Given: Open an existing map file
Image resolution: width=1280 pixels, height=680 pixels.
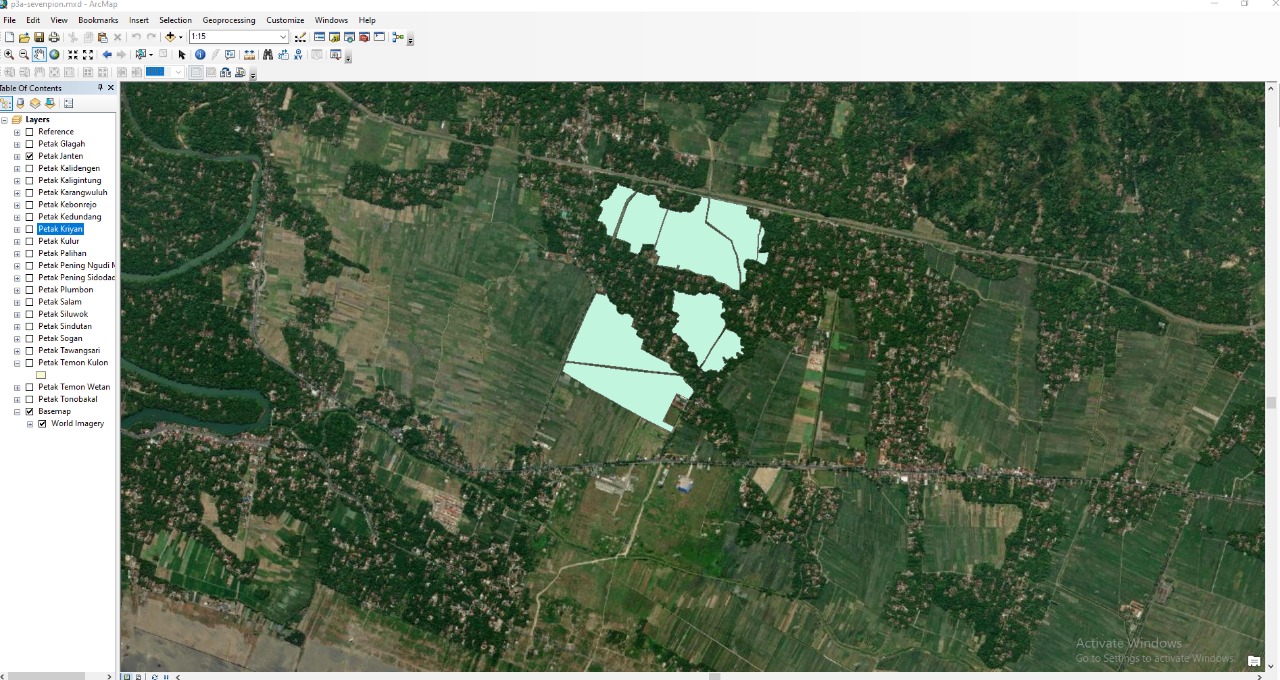Looking at the screenshot, I should point(24,37).
